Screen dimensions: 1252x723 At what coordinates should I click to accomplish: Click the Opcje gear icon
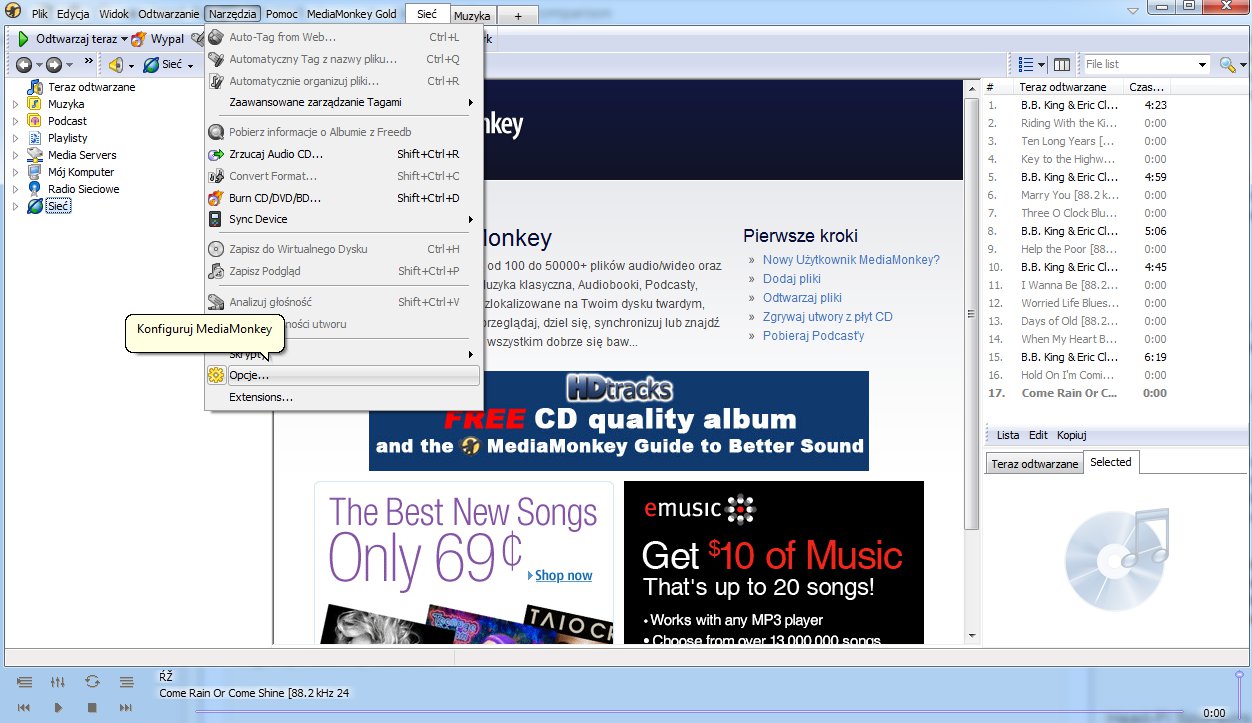click(215, 375)
